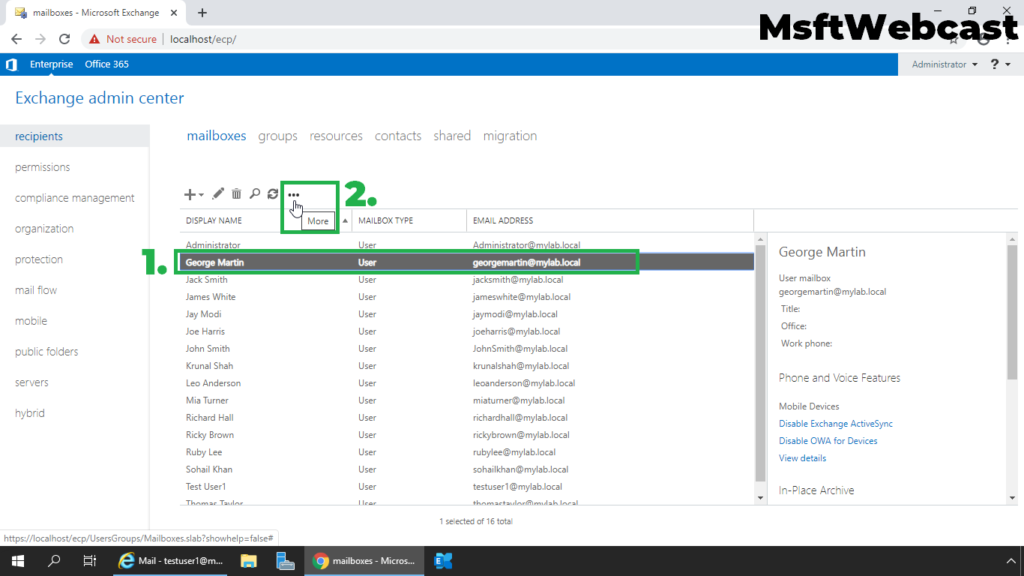1024x576 pixels.
Task: Click the taskbar search icon
Action: pyautogui.click(x=54, y=561)
